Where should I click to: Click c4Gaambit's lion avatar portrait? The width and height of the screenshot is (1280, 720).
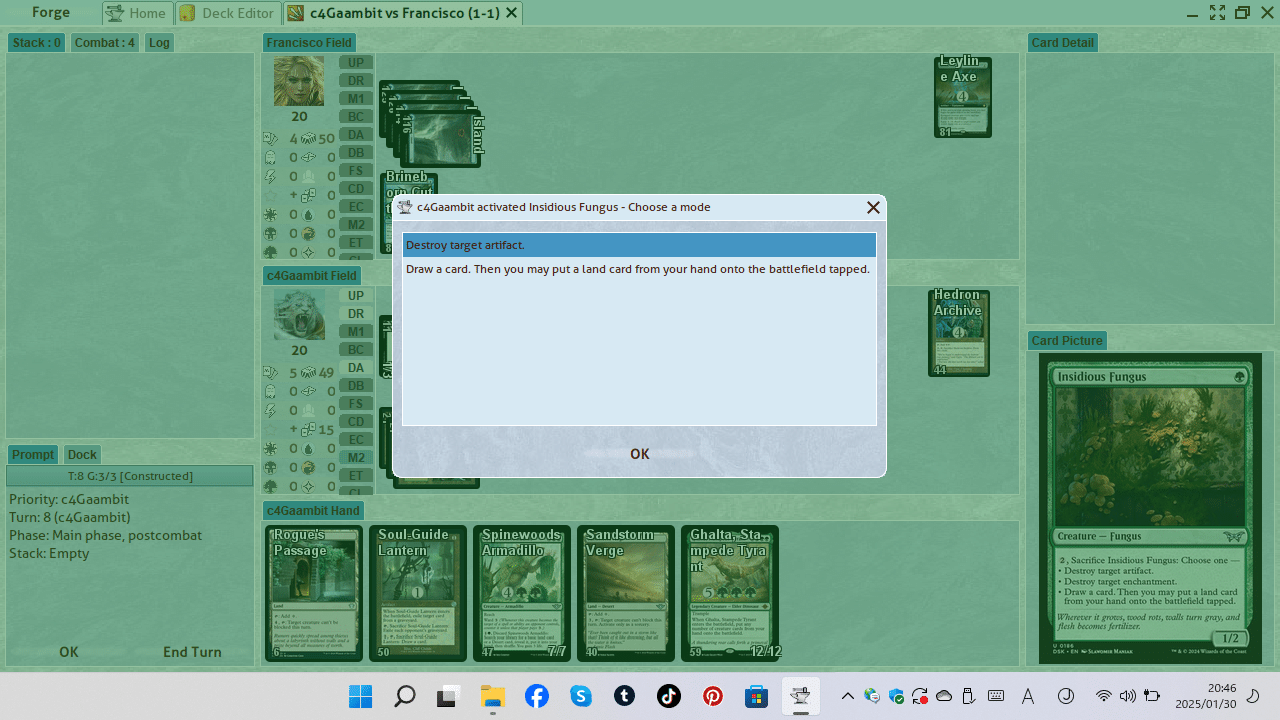point(299,314)
